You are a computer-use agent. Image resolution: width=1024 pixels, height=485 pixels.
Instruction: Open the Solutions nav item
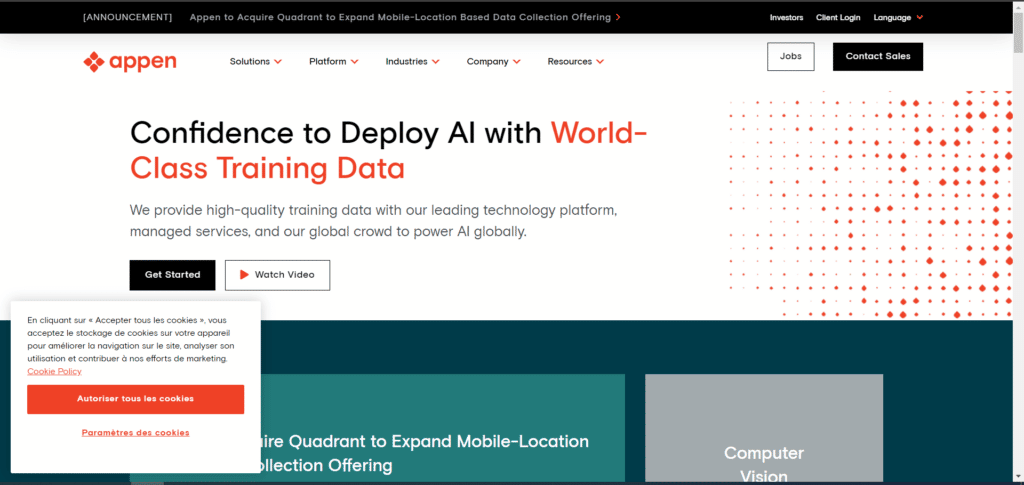249,61
